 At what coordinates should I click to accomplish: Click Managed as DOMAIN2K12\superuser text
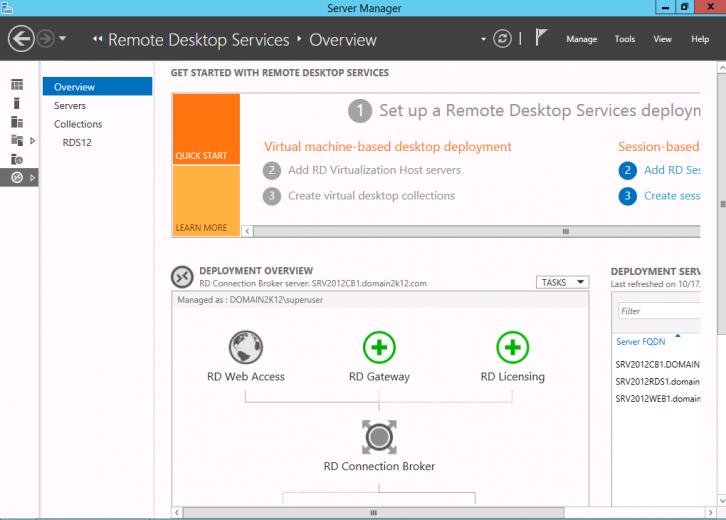(250, 300)
